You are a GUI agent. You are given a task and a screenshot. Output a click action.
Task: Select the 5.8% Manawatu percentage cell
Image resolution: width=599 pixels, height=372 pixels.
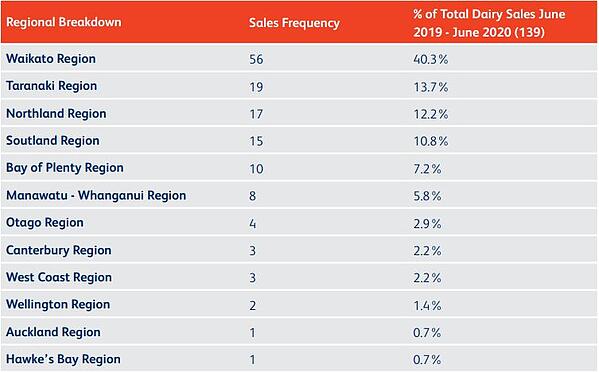point(427,196)
